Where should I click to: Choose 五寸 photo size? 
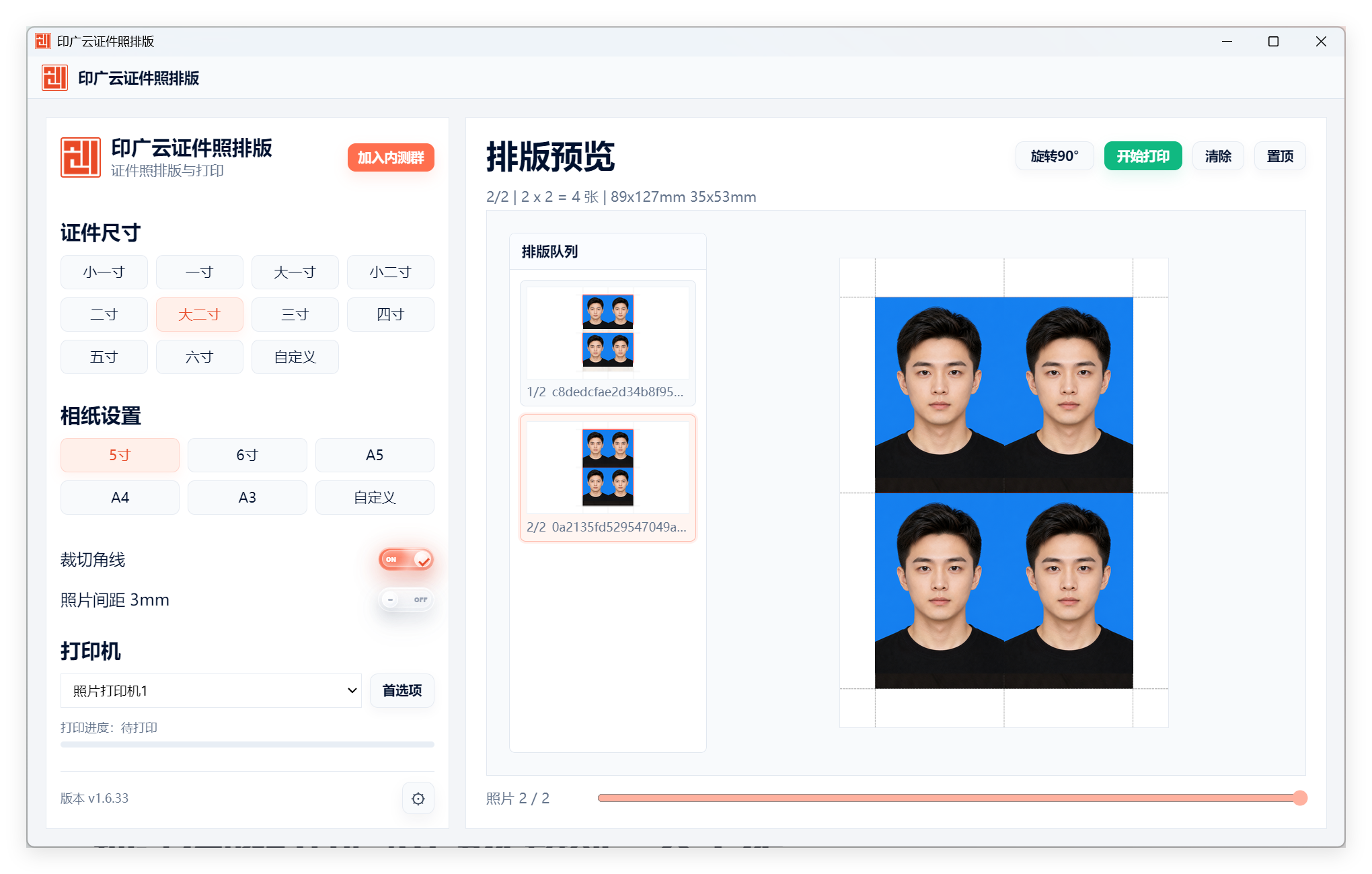(x=104, y=357)
